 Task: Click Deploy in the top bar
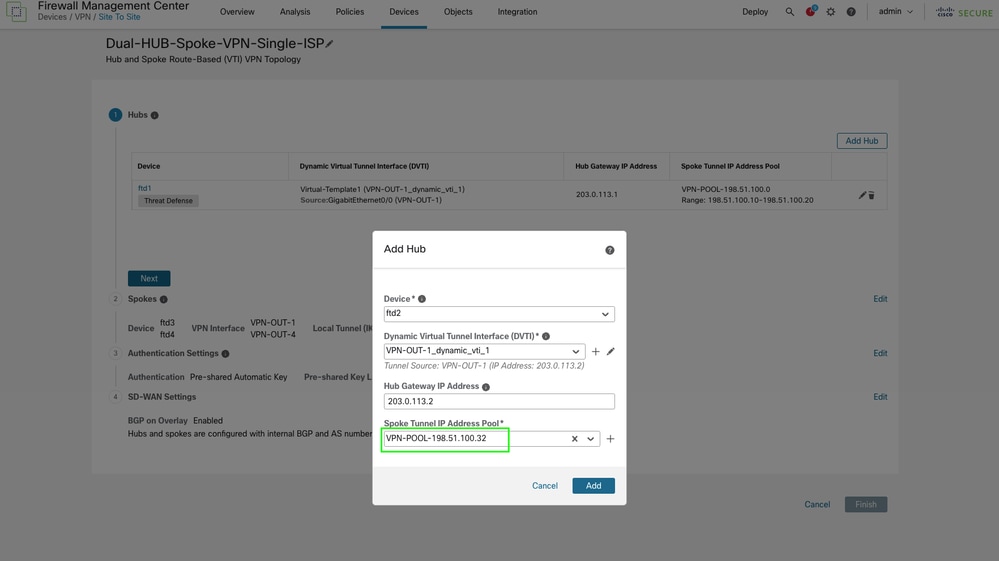click(755, 11)
